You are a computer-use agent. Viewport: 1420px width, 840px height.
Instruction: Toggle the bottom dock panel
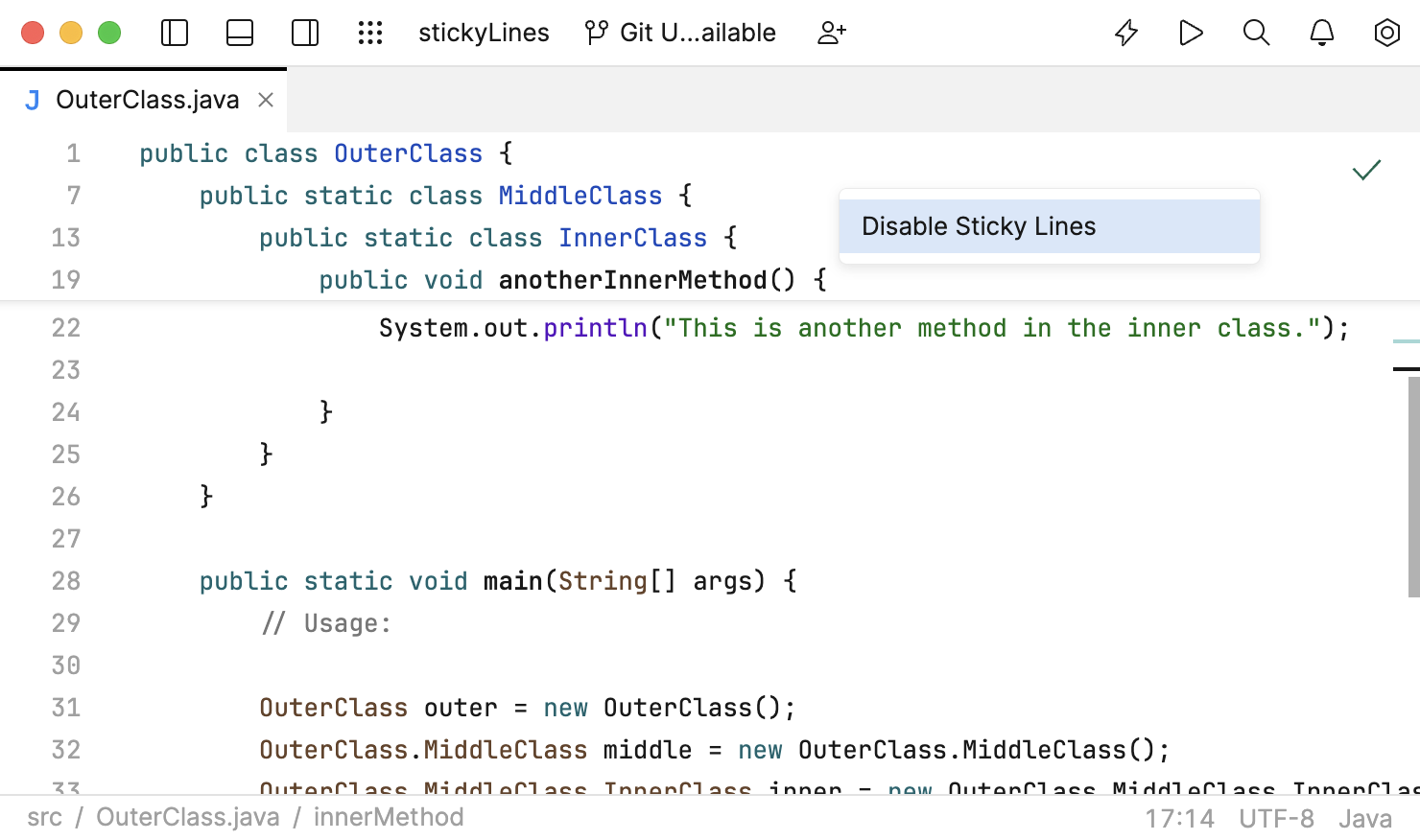(x=239, y=32)
